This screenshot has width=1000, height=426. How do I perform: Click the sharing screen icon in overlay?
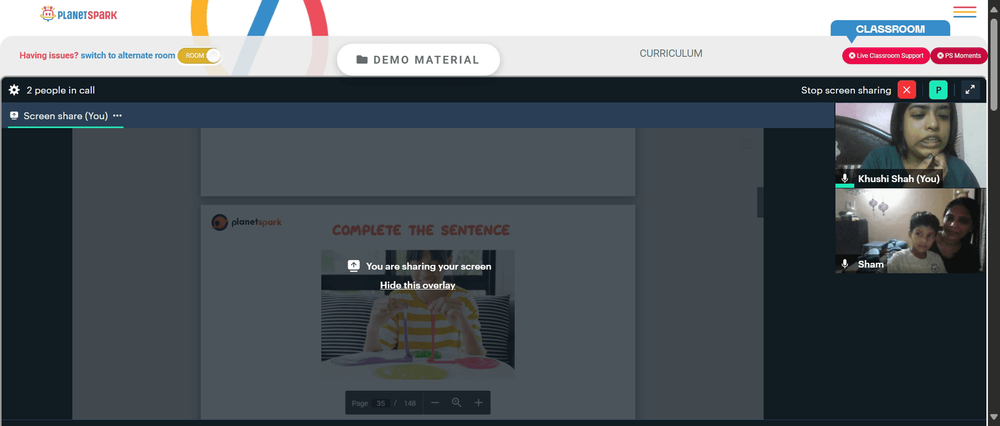click(354, 266)
